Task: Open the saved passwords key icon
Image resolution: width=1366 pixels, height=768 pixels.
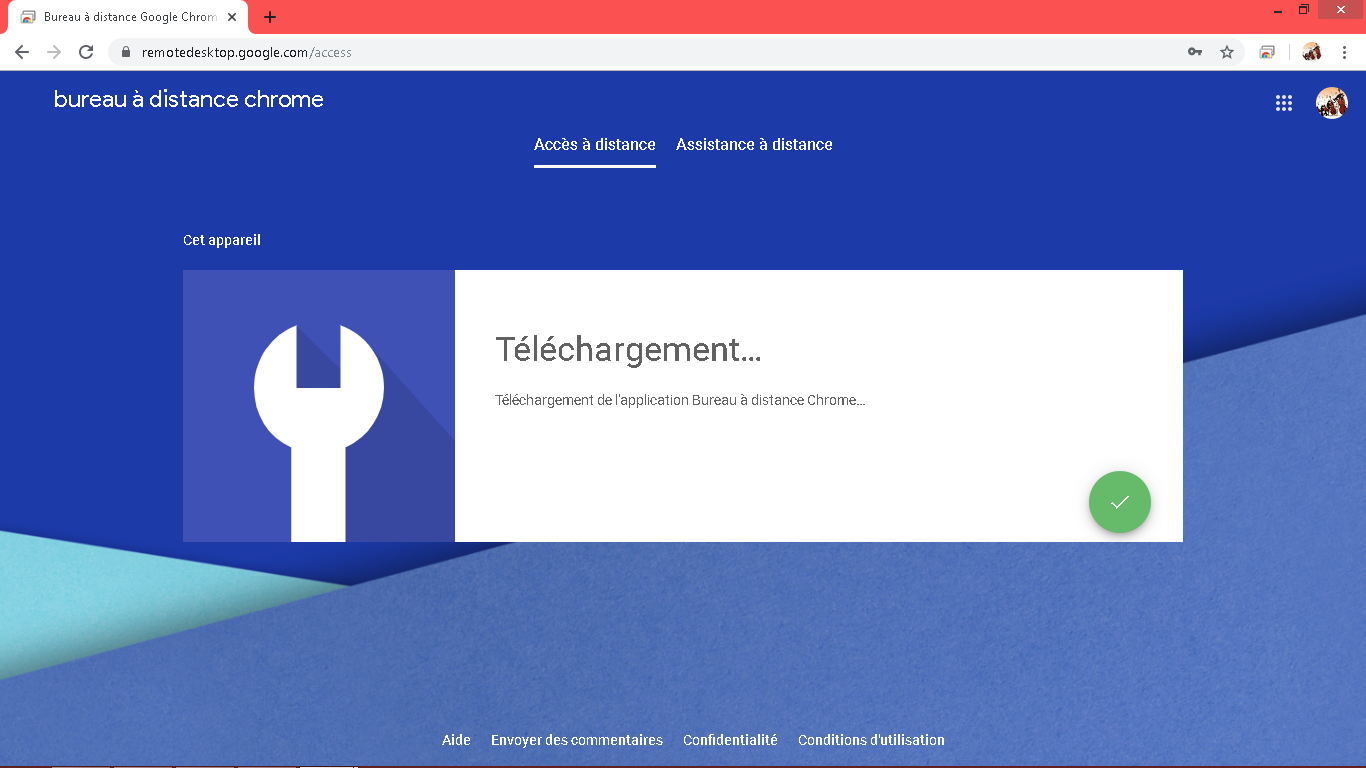Action: tap(1195, 52)
